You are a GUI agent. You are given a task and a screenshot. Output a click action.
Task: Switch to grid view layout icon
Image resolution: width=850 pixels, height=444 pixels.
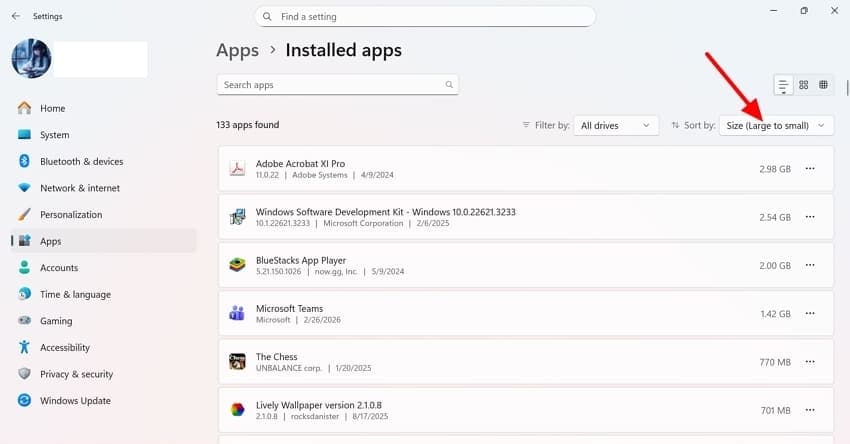click(803, 85)
